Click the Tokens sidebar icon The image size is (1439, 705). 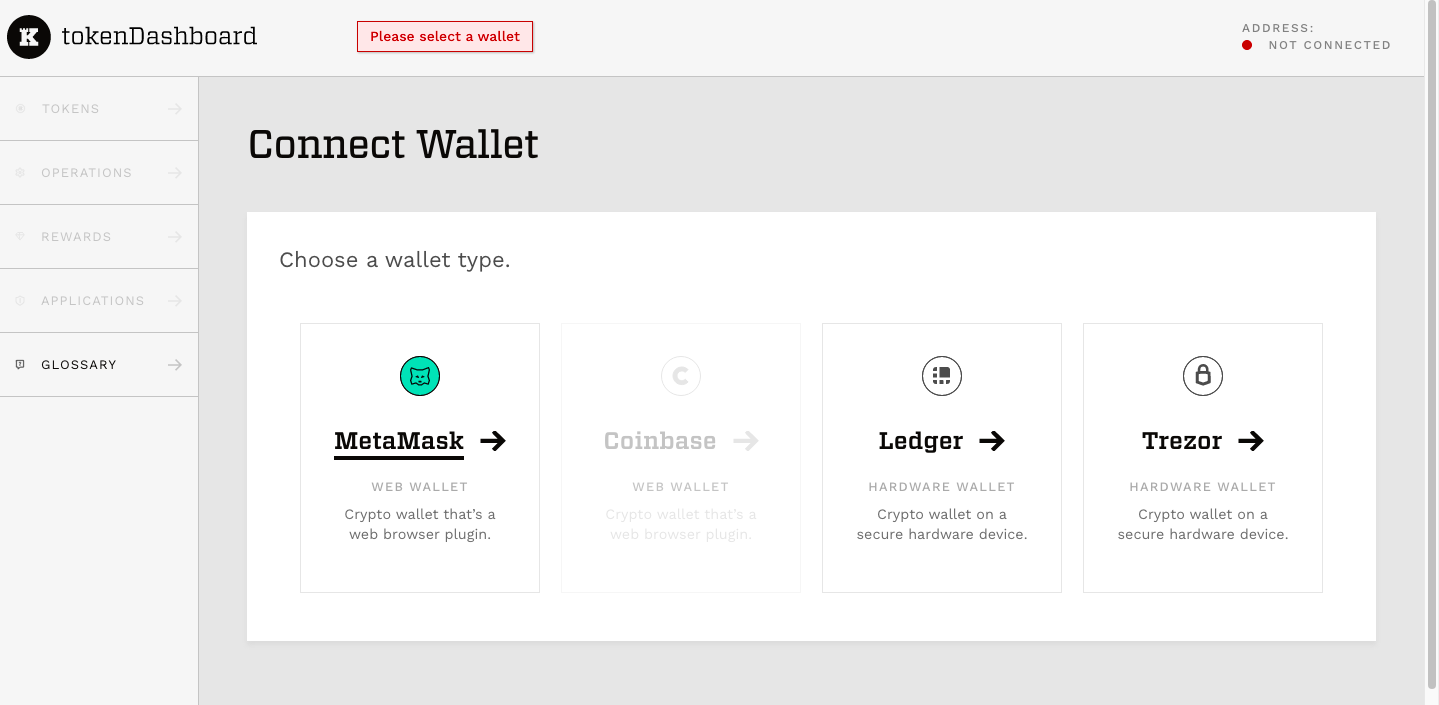[x=20, y=109]
